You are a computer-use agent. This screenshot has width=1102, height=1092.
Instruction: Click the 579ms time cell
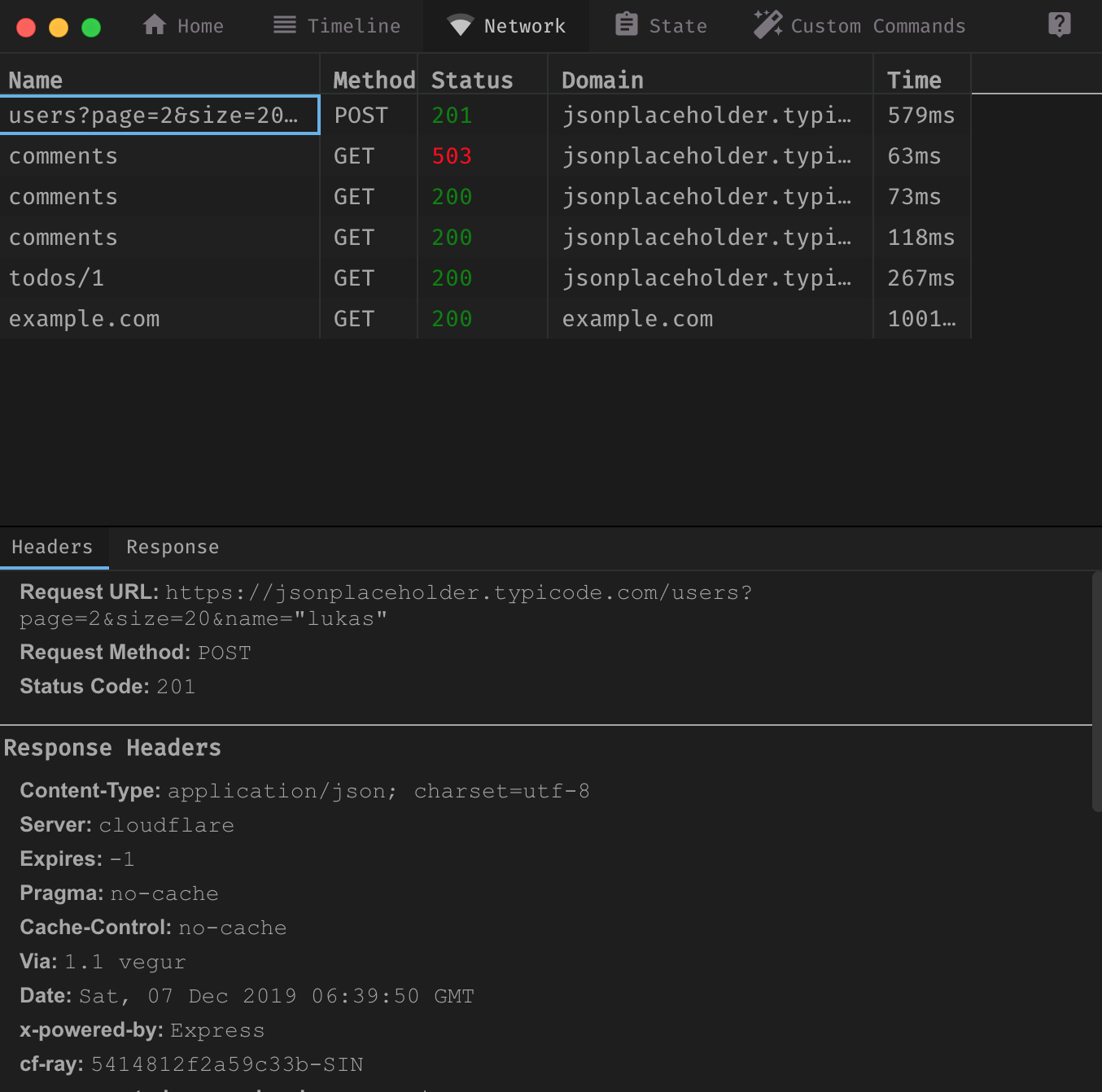coord(922,115)
